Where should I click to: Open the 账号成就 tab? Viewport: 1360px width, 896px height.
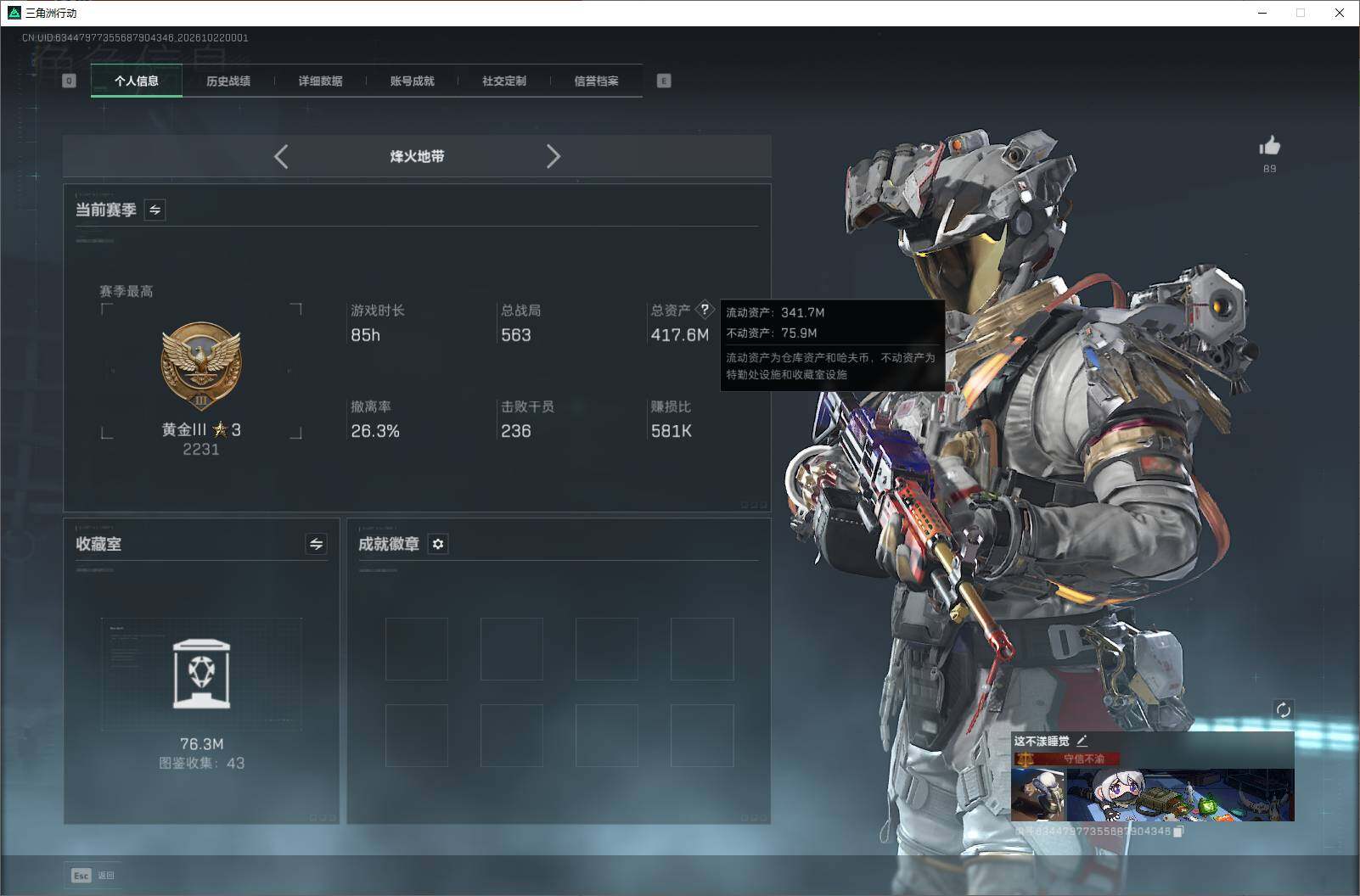pos(412,81)
